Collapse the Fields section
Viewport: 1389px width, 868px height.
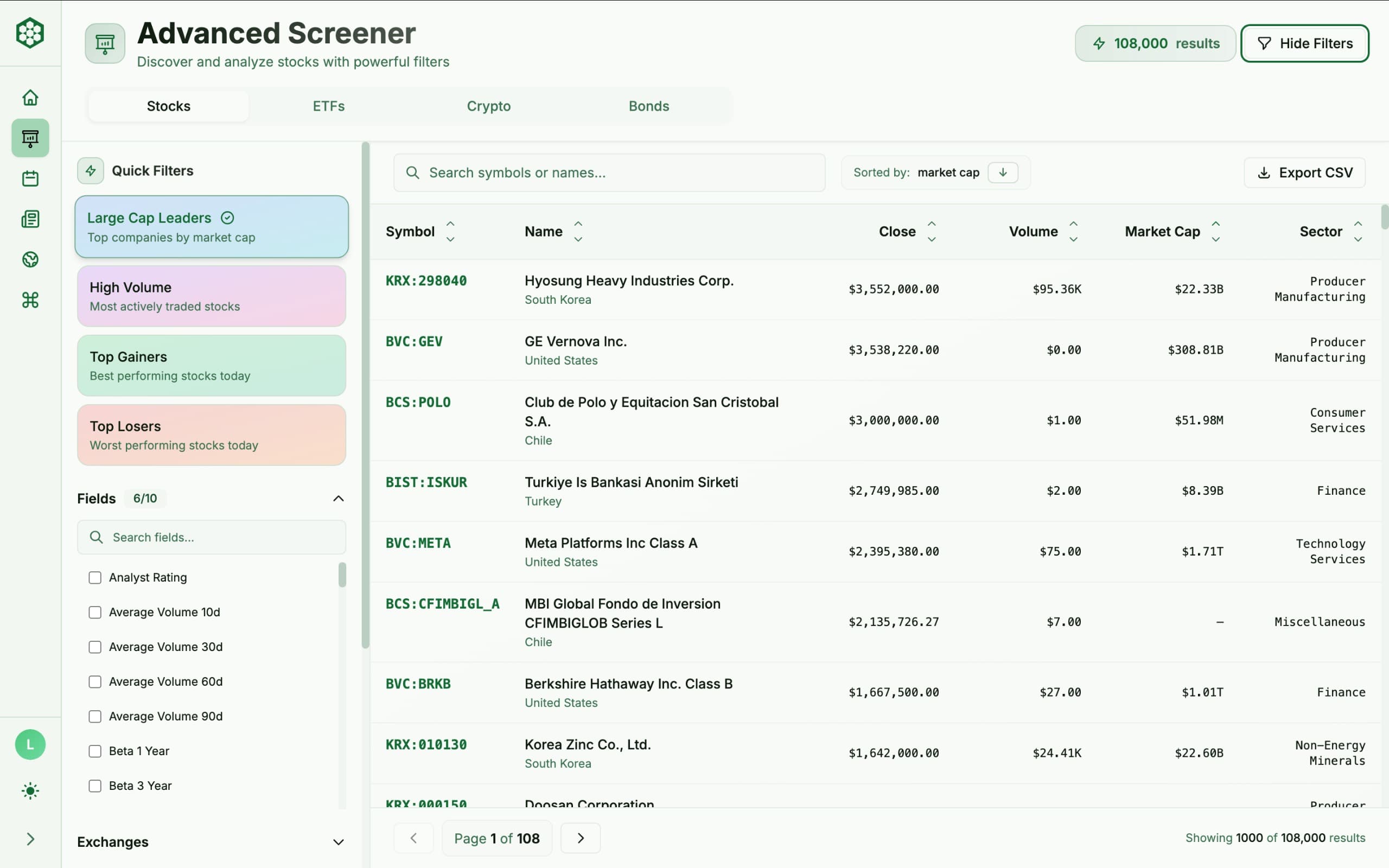point(339,499)
